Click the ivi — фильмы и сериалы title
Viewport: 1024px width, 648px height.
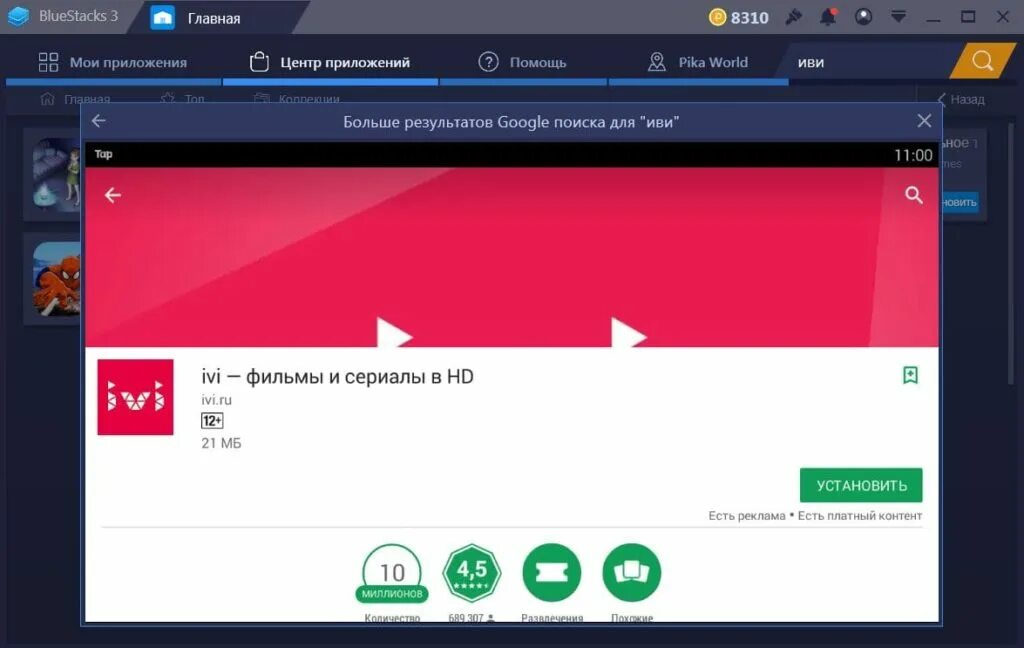[337, 377]
